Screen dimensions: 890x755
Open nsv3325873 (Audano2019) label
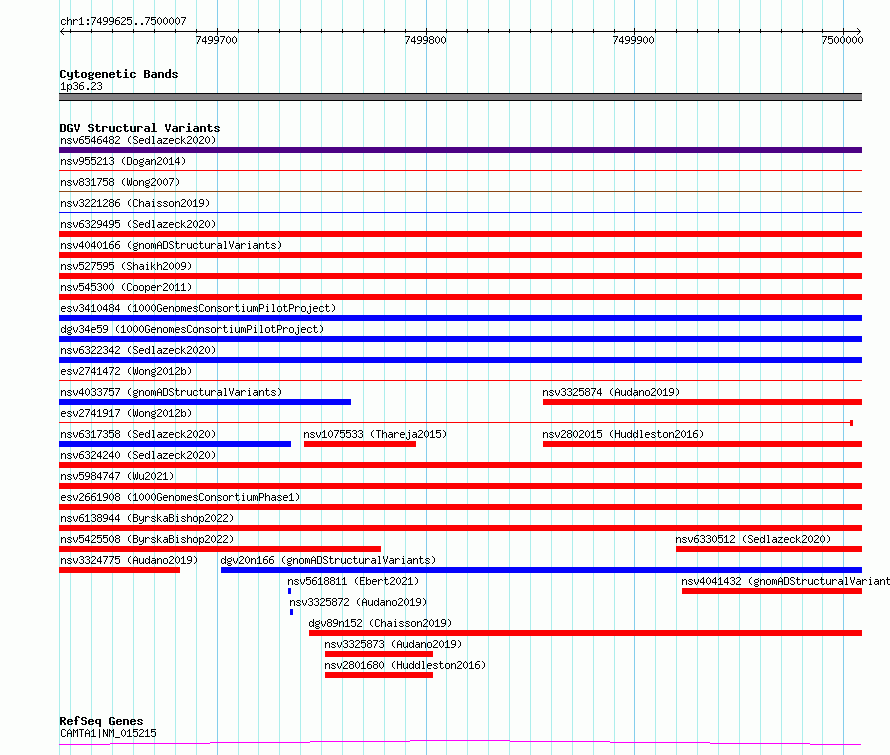[393, 644]
